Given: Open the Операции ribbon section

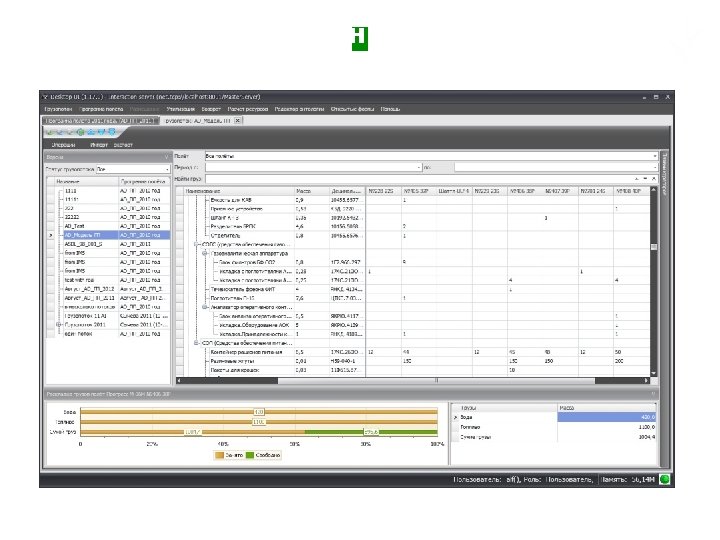Looking at the screenshot, I should [x=63, y=145].
